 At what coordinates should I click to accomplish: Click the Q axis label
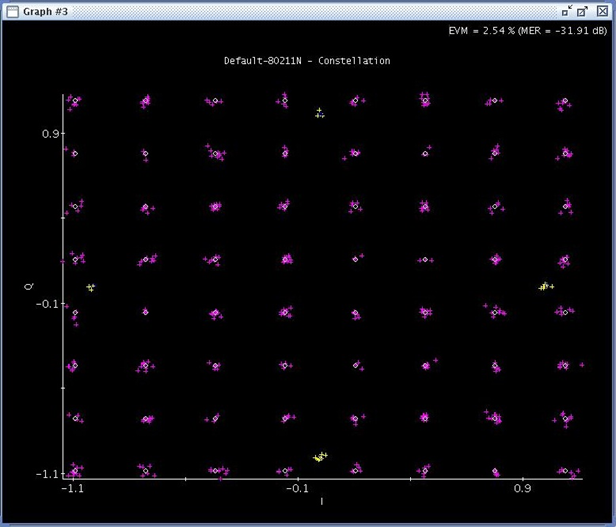[29, 286]
